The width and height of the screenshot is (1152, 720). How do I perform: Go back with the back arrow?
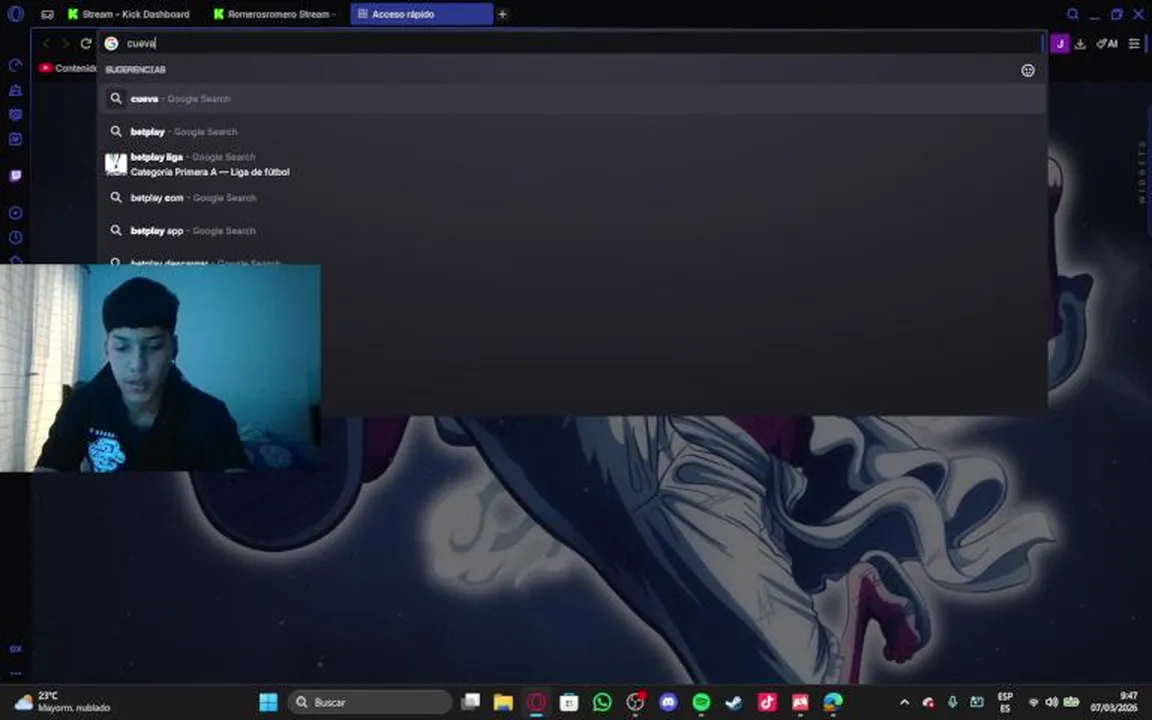tap(46, 43)
